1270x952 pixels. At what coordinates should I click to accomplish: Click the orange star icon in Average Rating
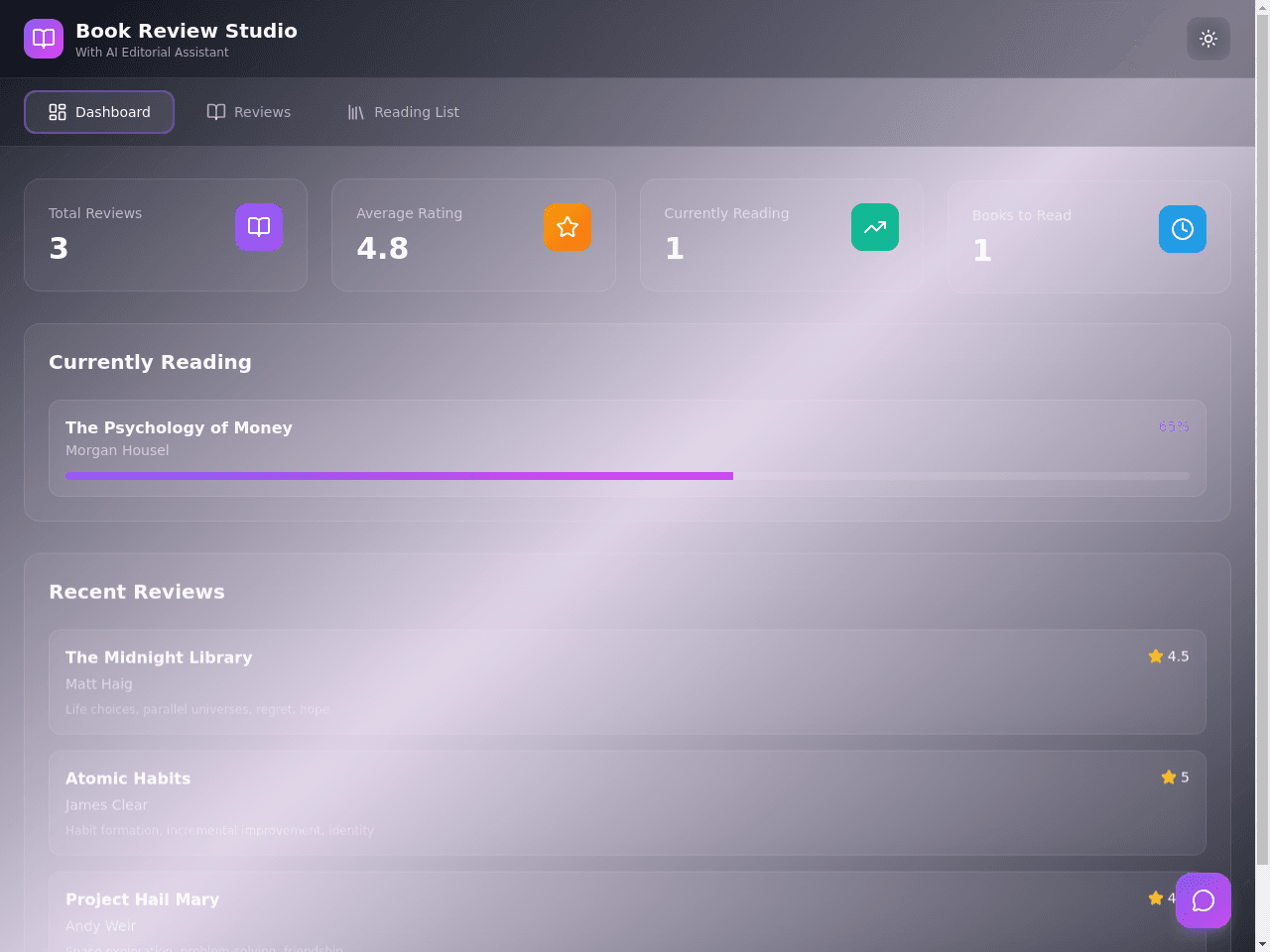[x=568, y=227]
